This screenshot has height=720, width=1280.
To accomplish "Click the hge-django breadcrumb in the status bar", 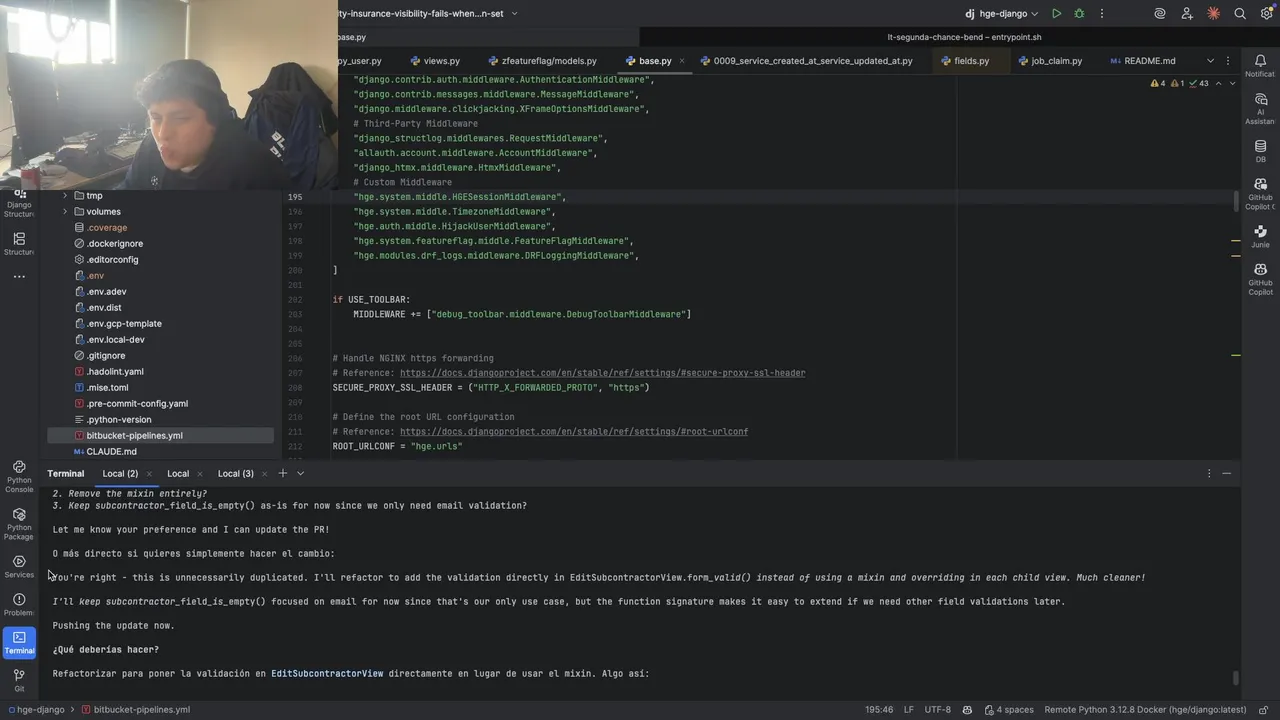I will [40, 710].
